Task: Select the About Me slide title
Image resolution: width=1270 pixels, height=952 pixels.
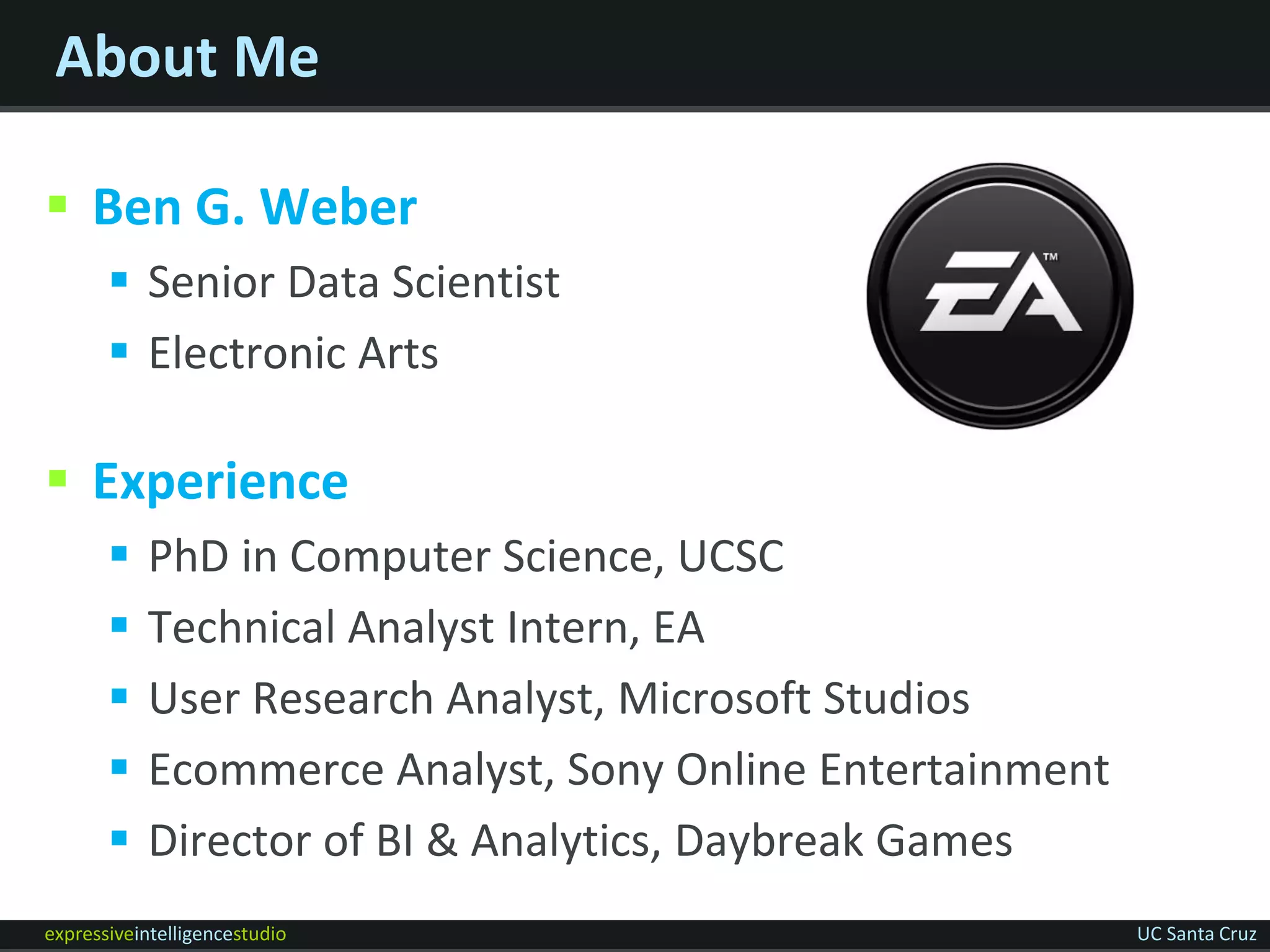Action: click(187, 56)
